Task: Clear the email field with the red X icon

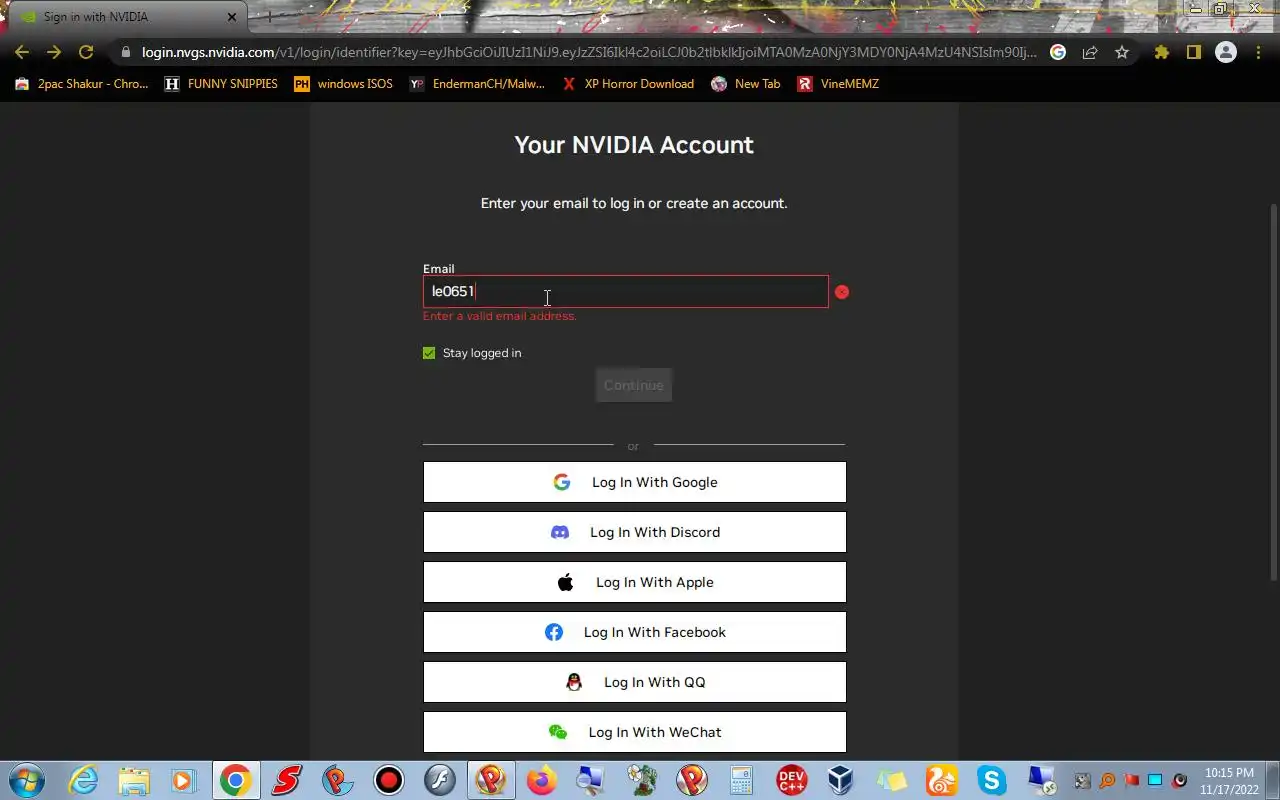Action: pos(842,292)
